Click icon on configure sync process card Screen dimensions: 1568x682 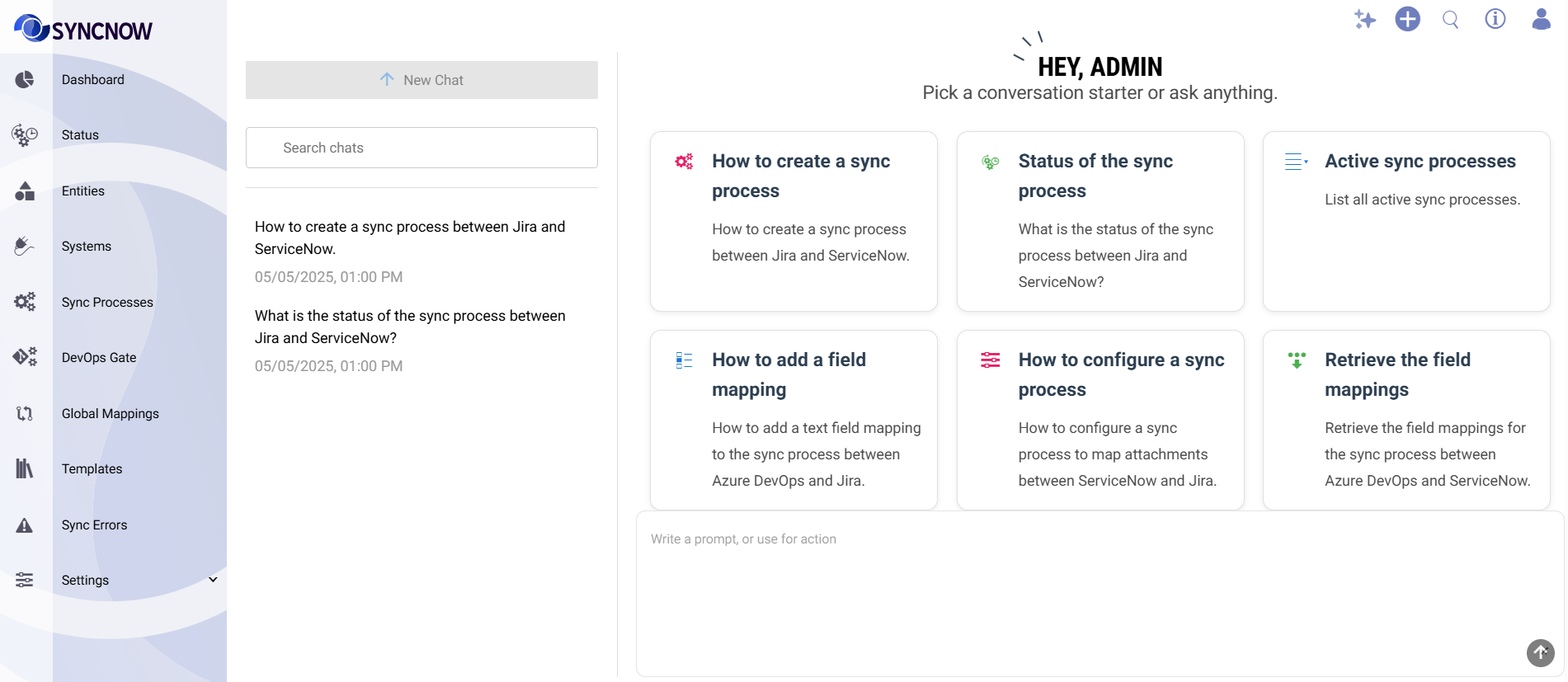tap(991, 360)
